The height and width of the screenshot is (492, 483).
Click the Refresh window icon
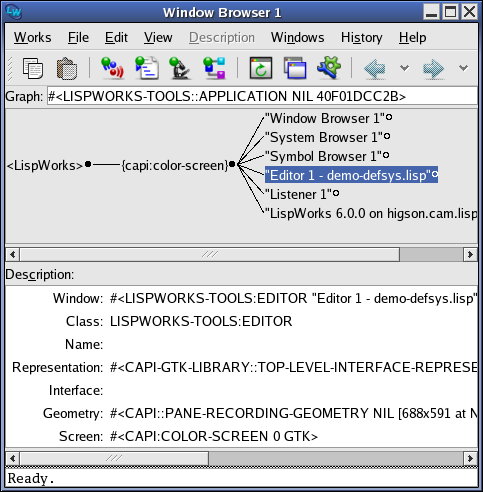(261, 68)
